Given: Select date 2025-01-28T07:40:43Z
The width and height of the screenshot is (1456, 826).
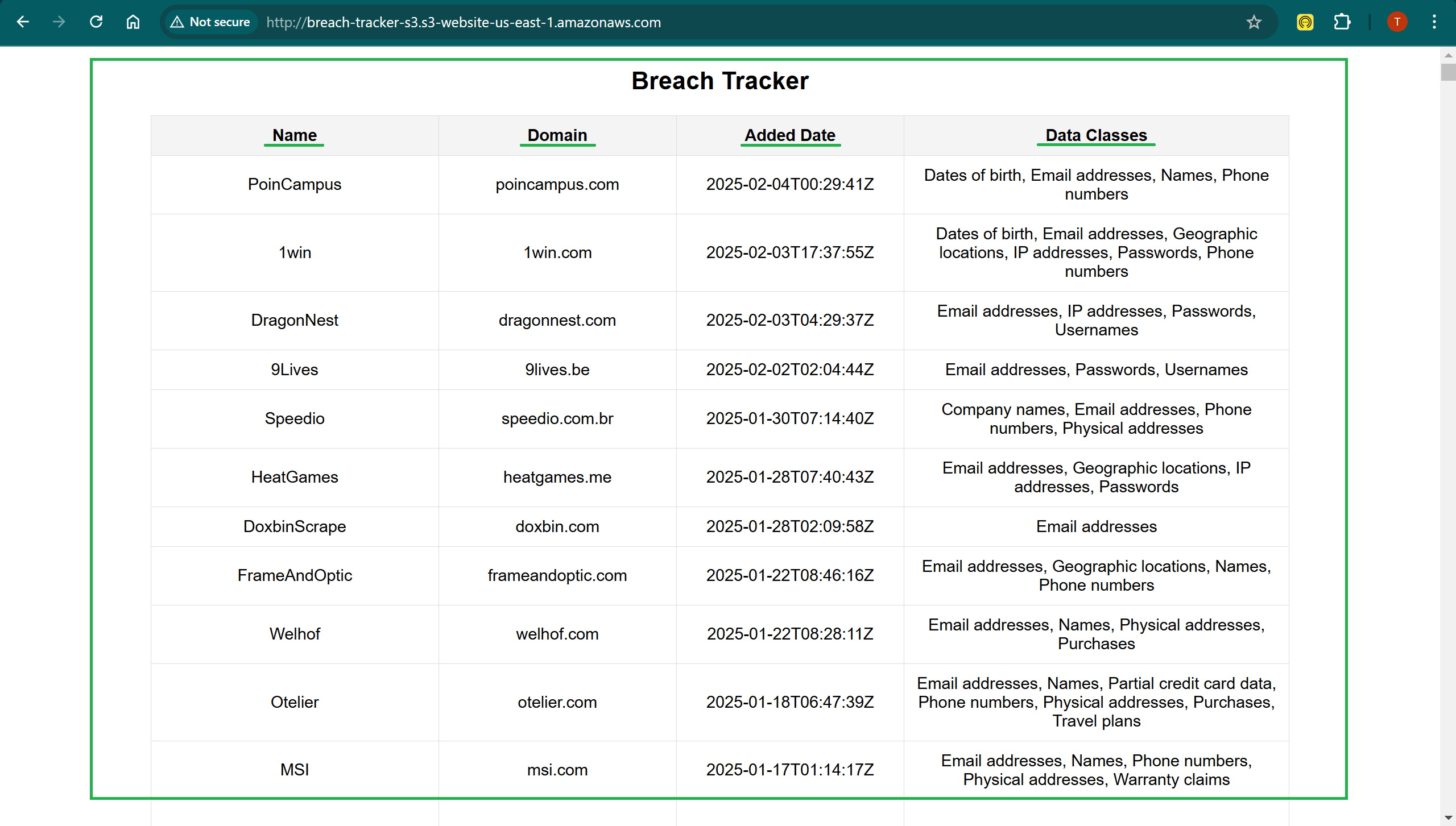Looking at the screenshot, I should (x=790, y=478).
